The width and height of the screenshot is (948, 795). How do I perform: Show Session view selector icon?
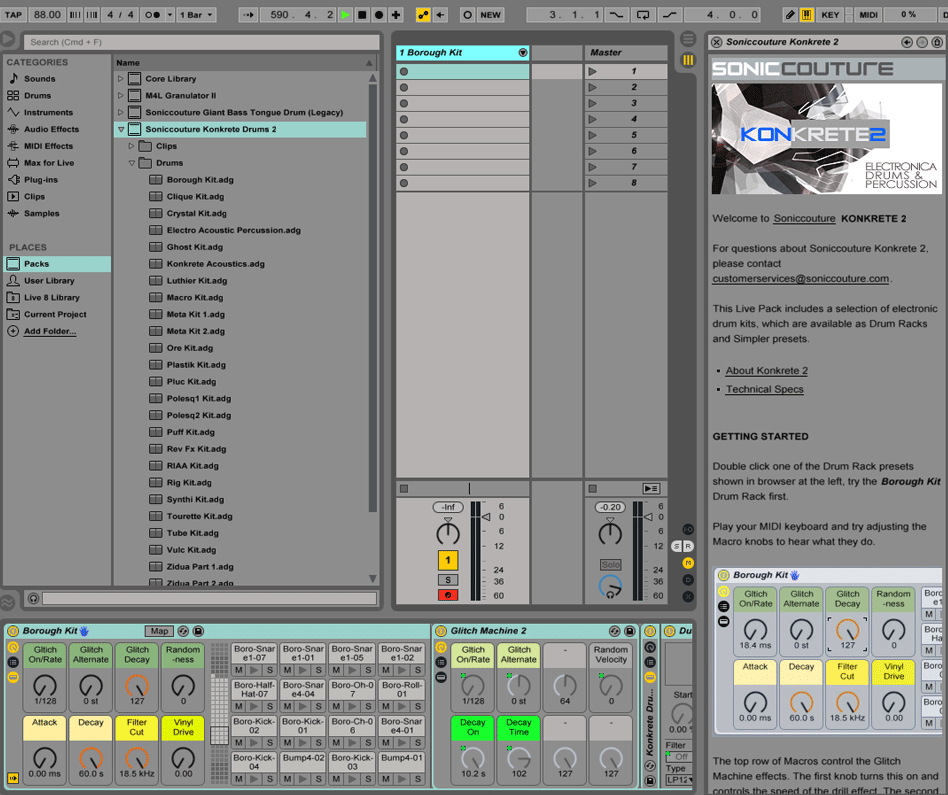688,60
